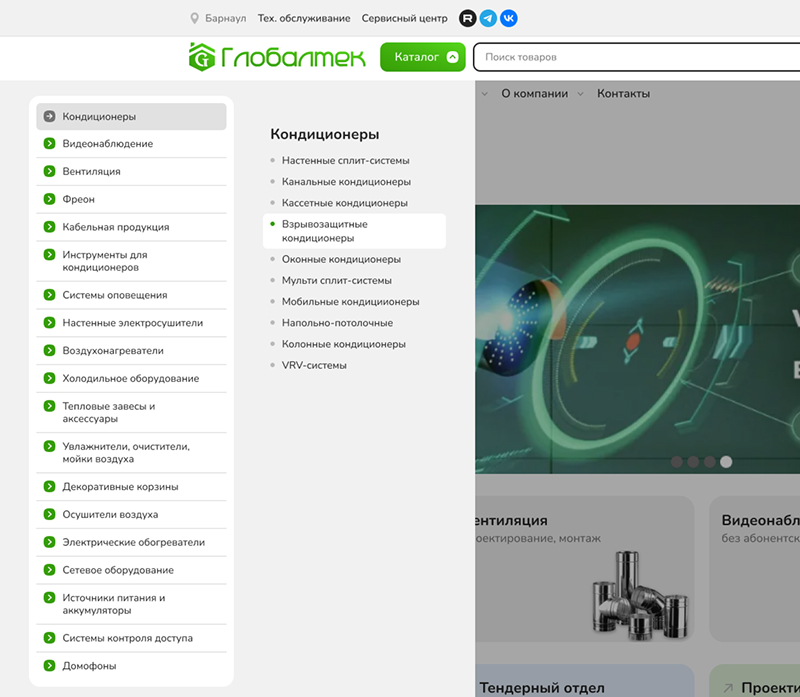Image resolution: width=800 pixels, height=697 pixels.
Task: Select the last carousel slide dot
Action: pos(726,462)
